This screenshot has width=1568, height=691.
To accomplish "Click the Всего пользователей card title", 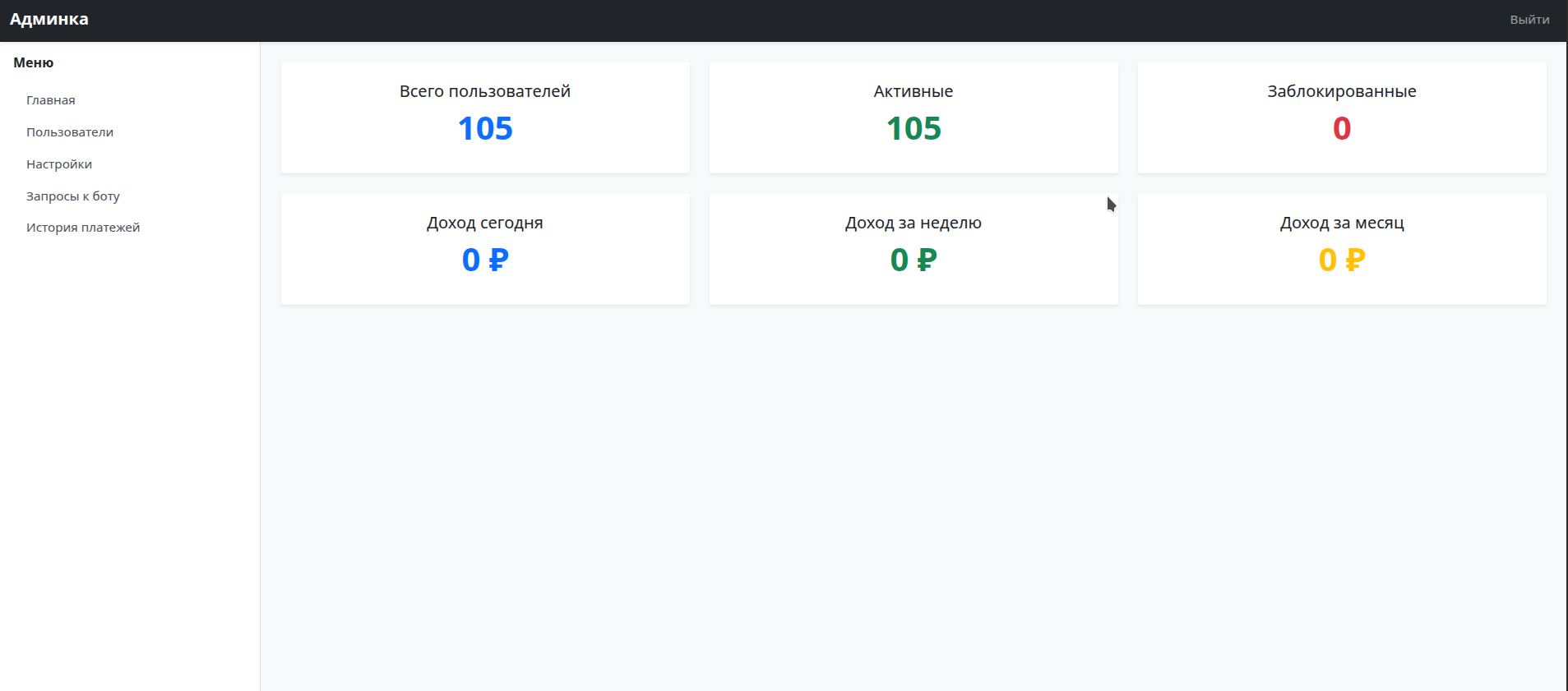I will pos(485,91).
